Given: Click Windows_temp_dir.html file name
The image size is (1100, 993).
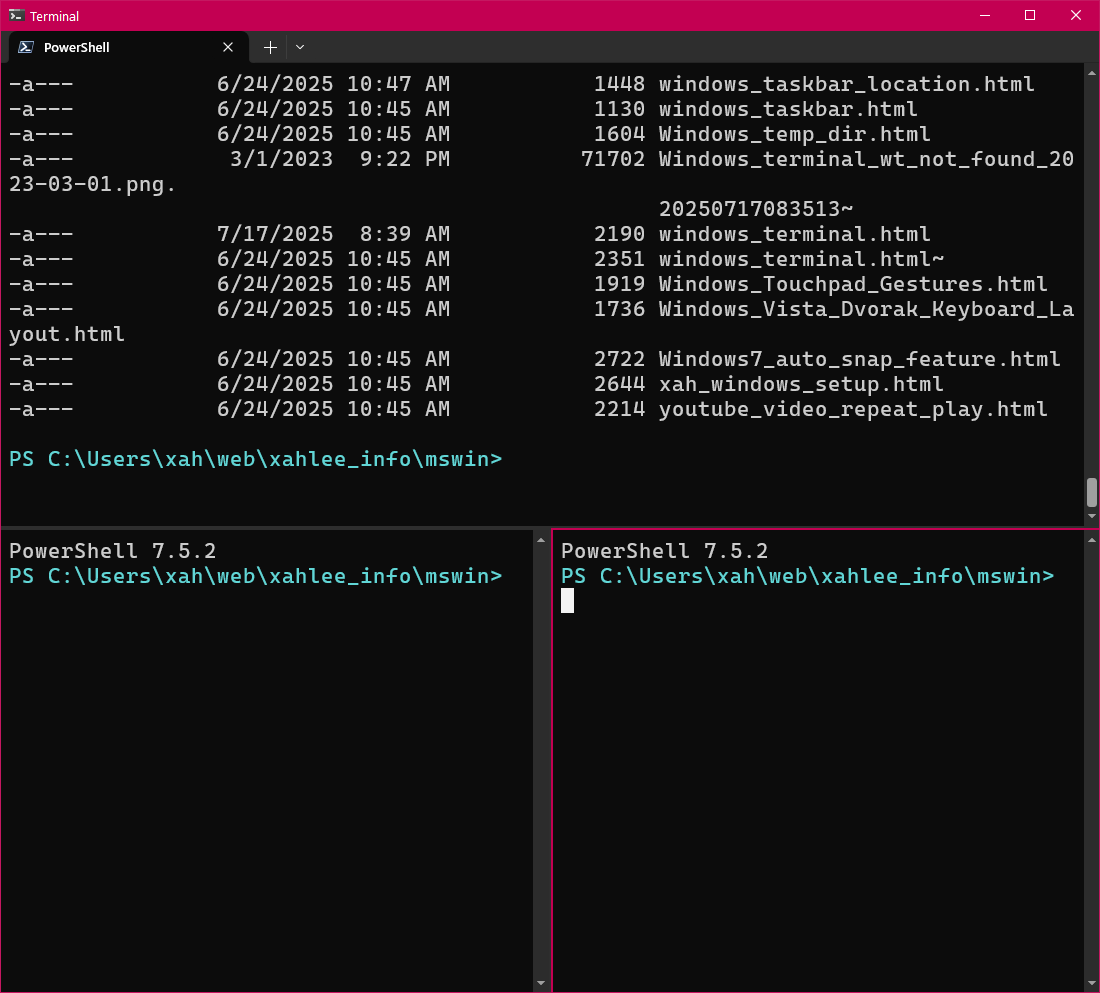Looking at the screenshot, I should (x=794, y=134).
